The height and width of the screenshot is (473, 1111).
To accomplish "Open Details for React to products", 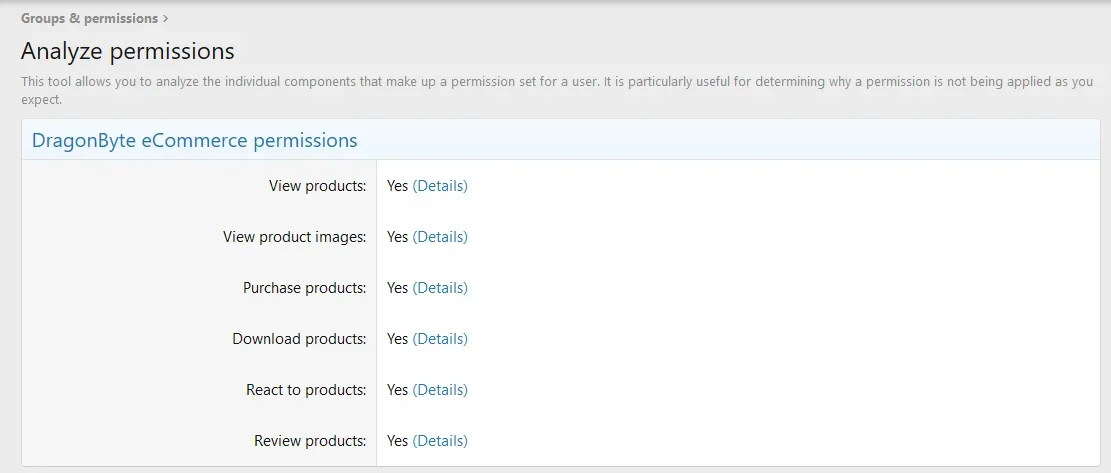I will tap(440, 389).
